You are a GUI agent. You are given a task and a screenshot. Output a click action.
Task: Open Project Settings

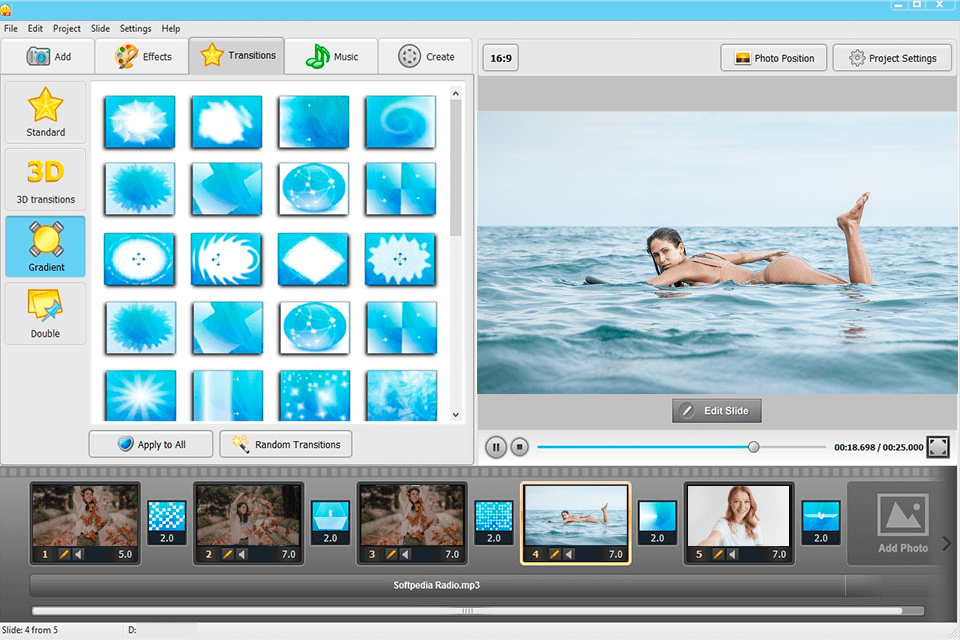pos(892,58)
